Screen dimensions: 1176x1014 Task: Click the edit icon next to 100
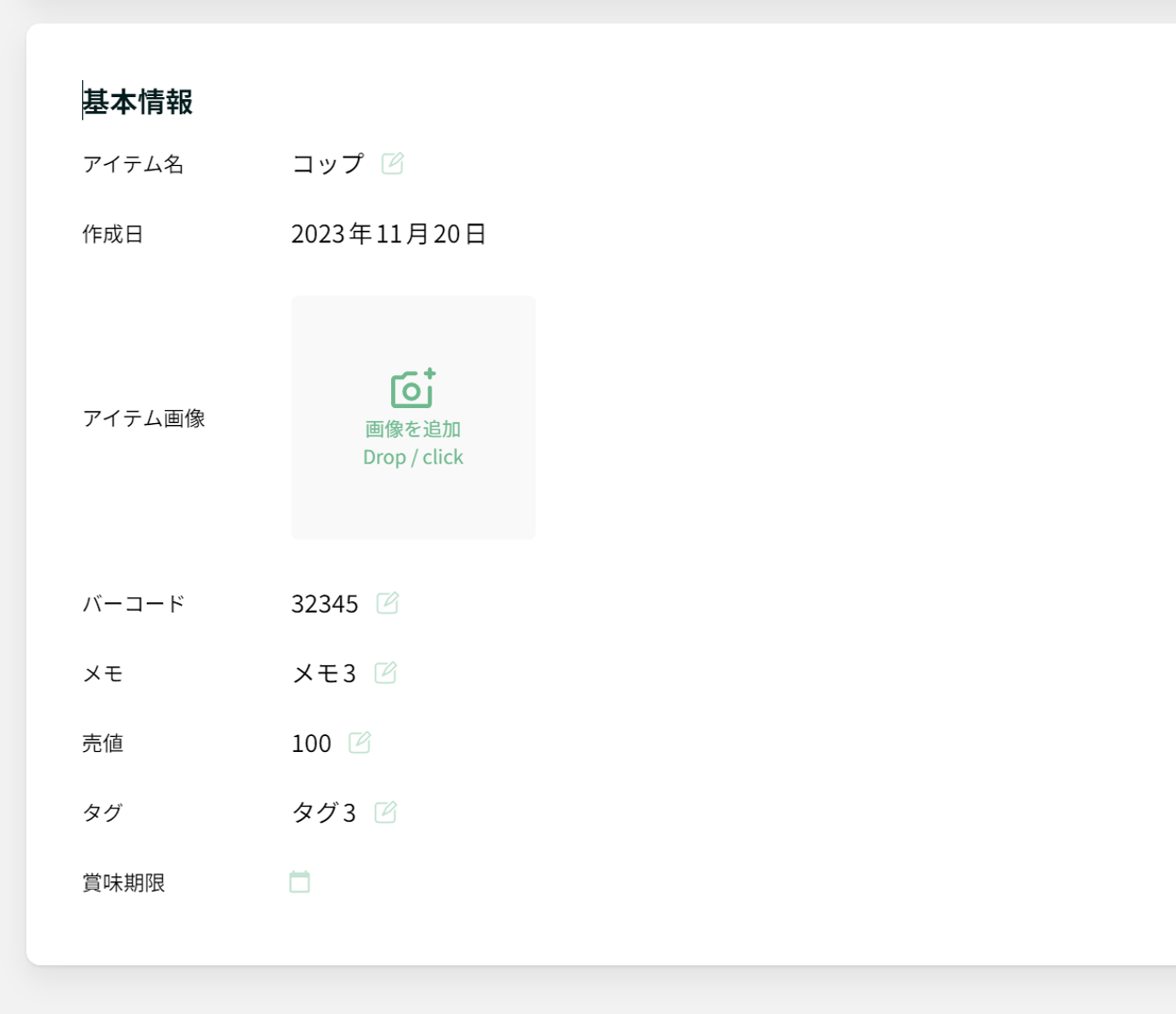click(360, 742)
